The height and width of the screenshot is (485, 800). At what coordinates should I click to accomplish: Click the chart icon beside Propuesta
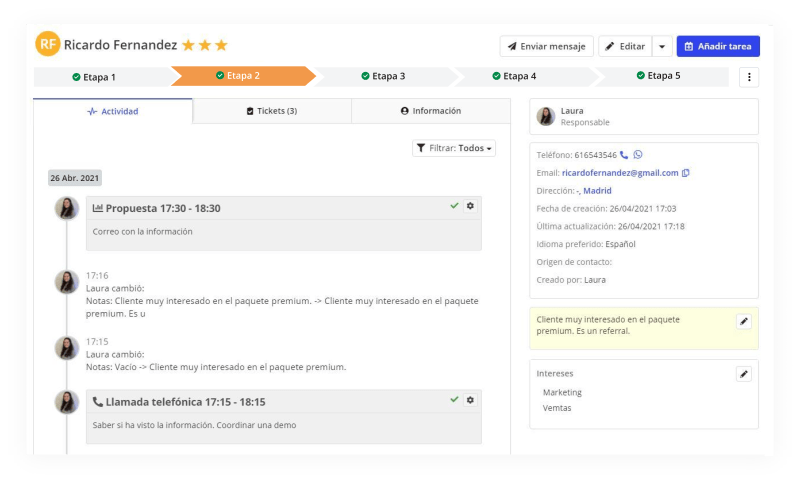97,208
